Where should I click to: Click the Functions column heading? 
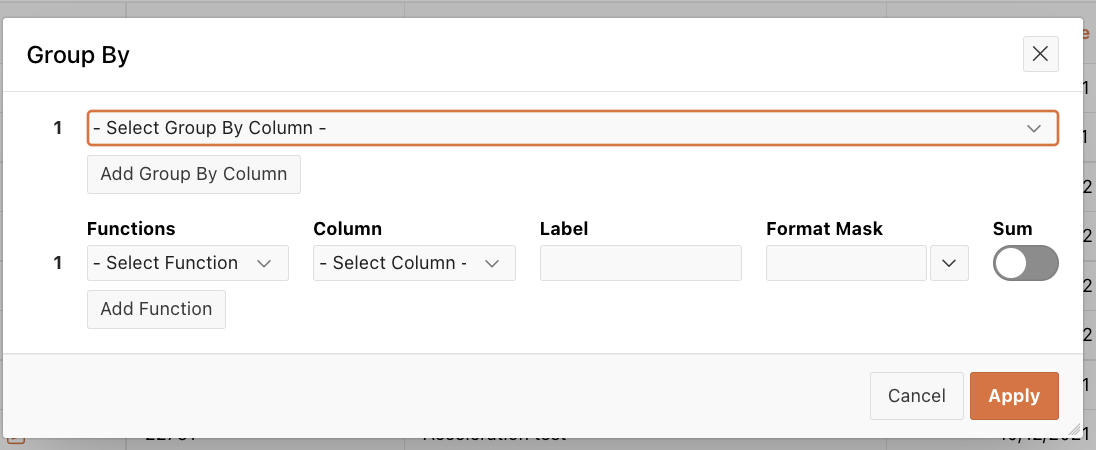[131, 228]
